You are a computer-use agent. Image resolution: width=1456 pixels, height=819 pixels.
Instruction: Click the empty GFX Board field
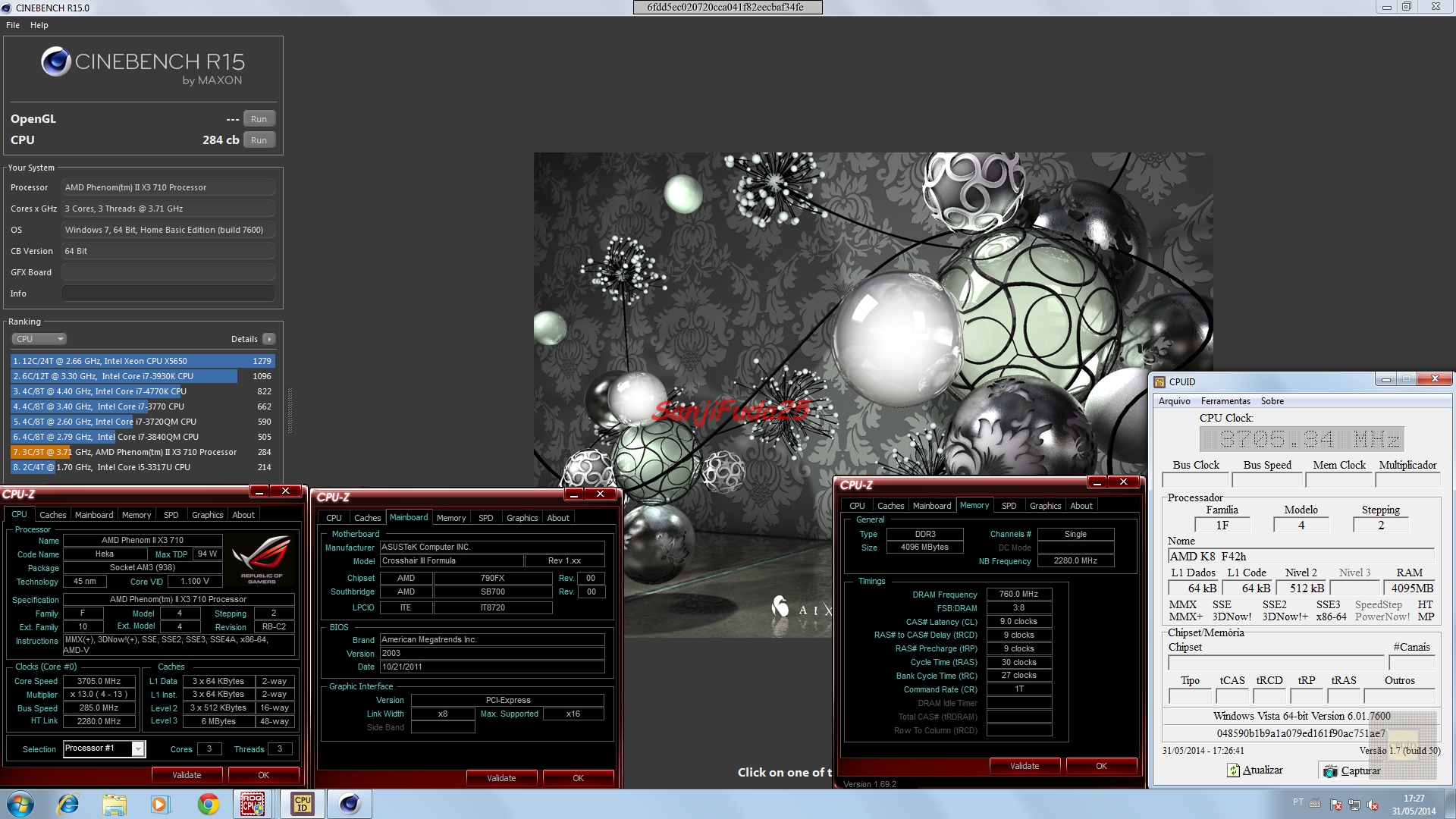(x=168, y=272)
